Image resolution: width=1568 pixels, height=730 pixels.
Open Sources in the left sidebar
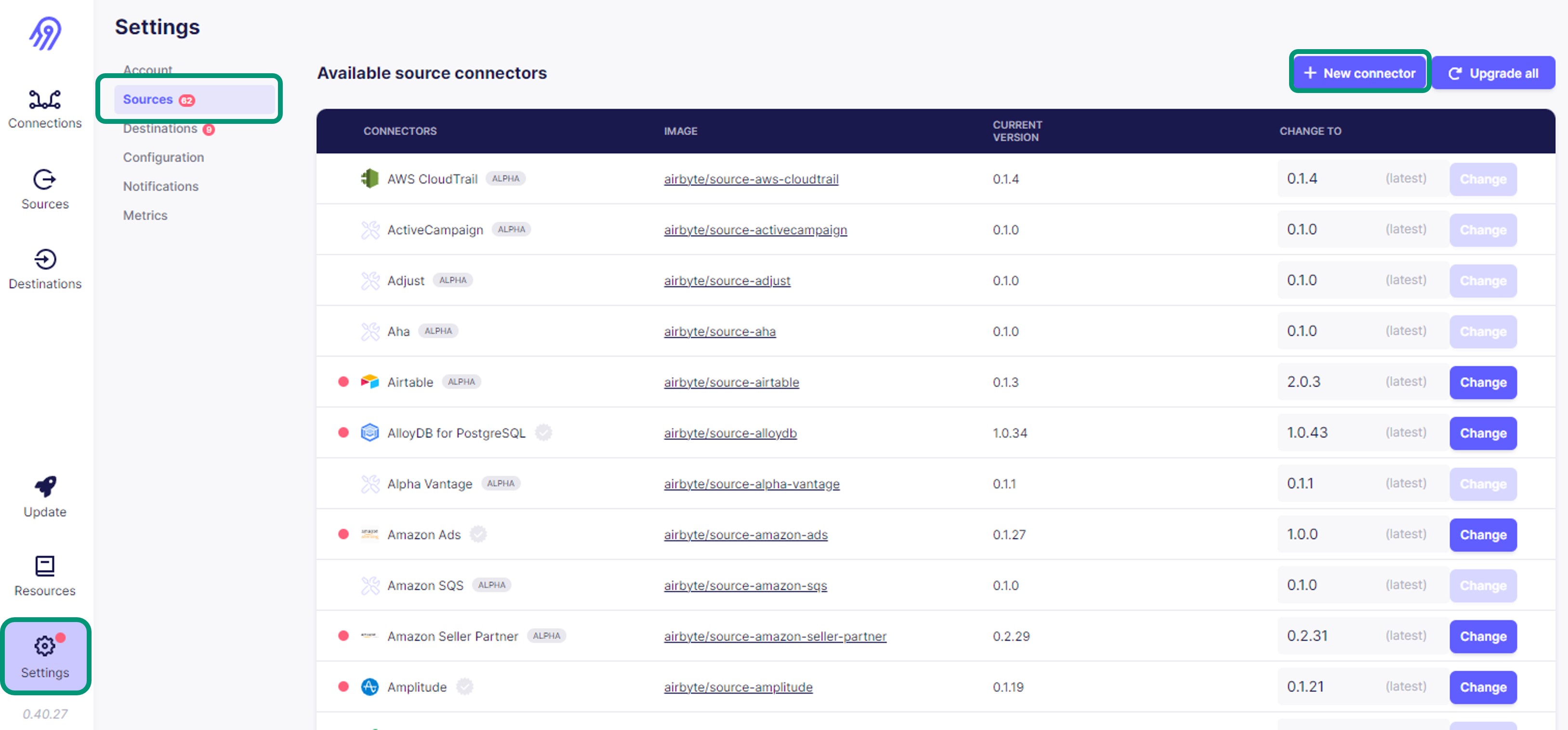[x=45, y=190]
